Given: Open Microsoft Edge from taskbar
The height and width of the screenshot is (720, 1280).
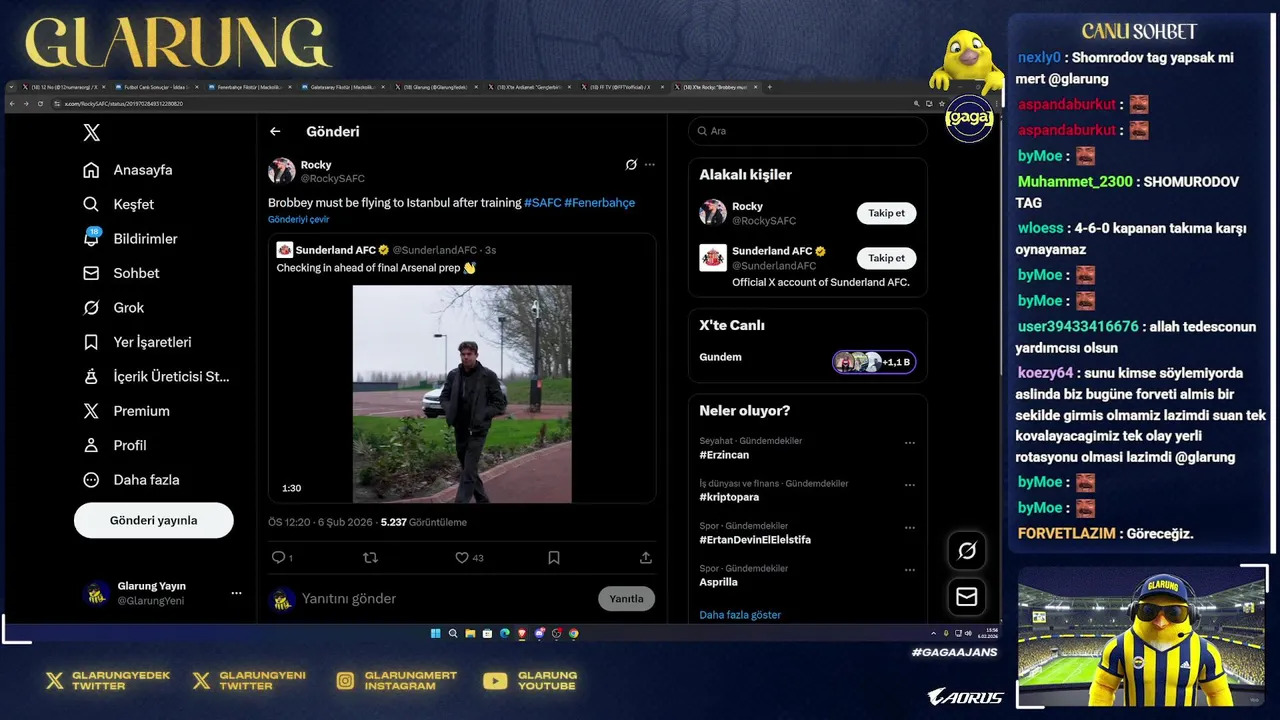Looking at the screenshot, I should coord(505,633).
